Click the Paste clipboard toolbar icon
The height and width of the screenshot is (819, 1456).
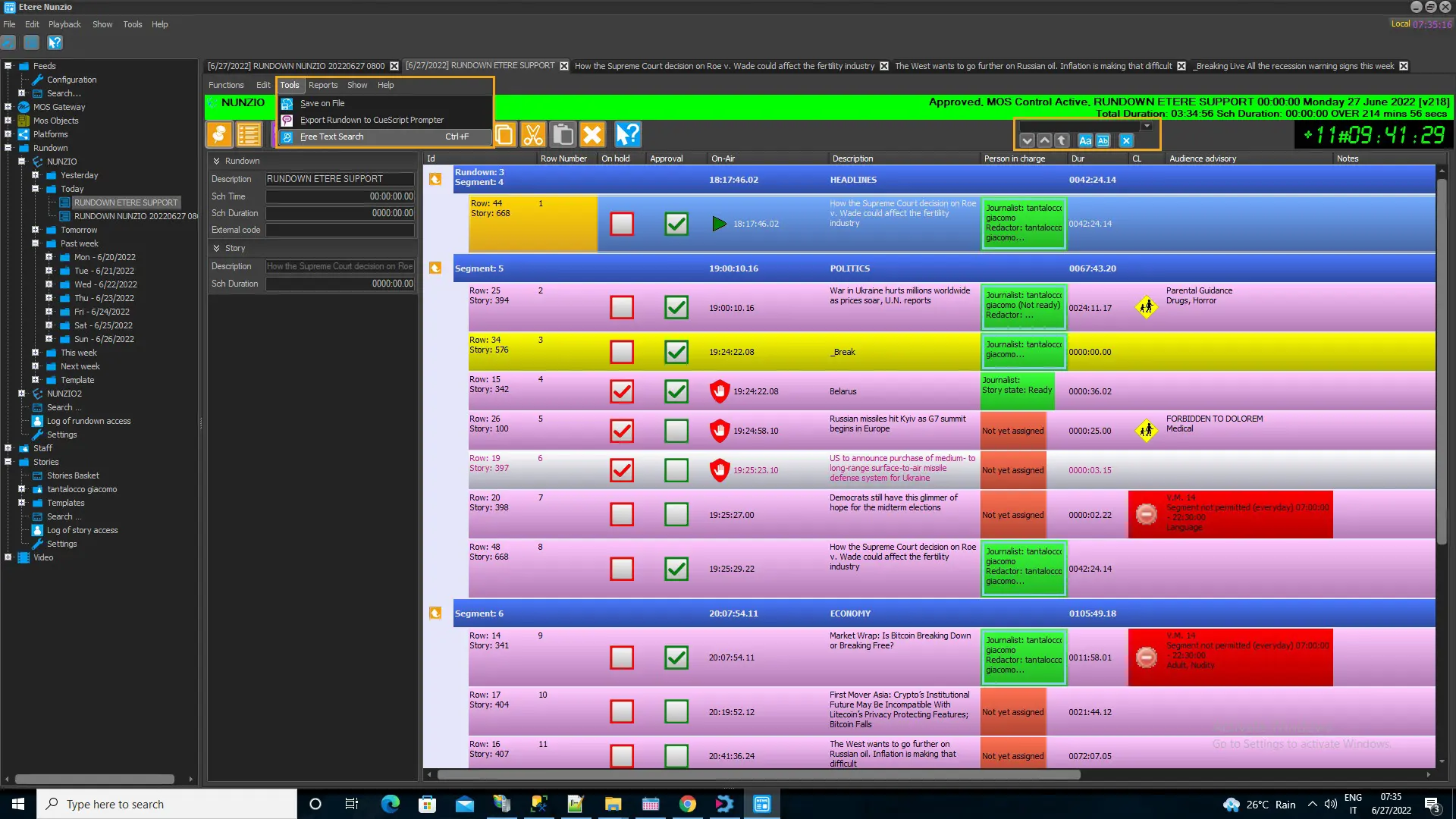pos(563,135)
